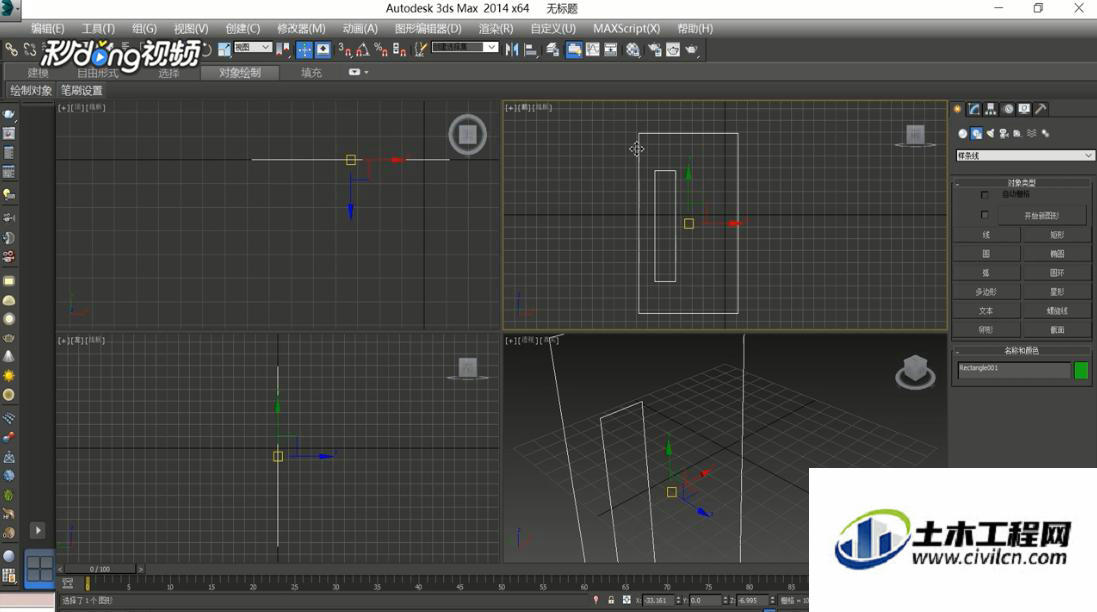The height and width of the screenshot is (612, 1097).
Task: Open the 修改器(M) menu
Action: [x=301, y=29]
